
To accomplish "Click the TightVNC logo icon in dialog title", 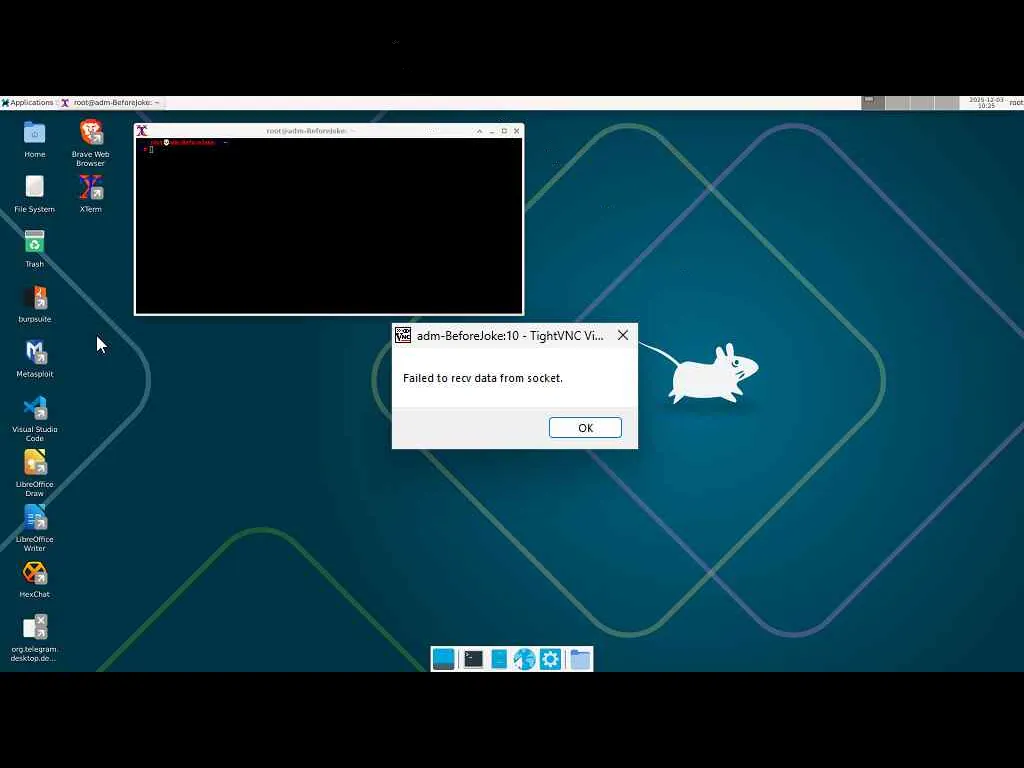I will 403,335.
